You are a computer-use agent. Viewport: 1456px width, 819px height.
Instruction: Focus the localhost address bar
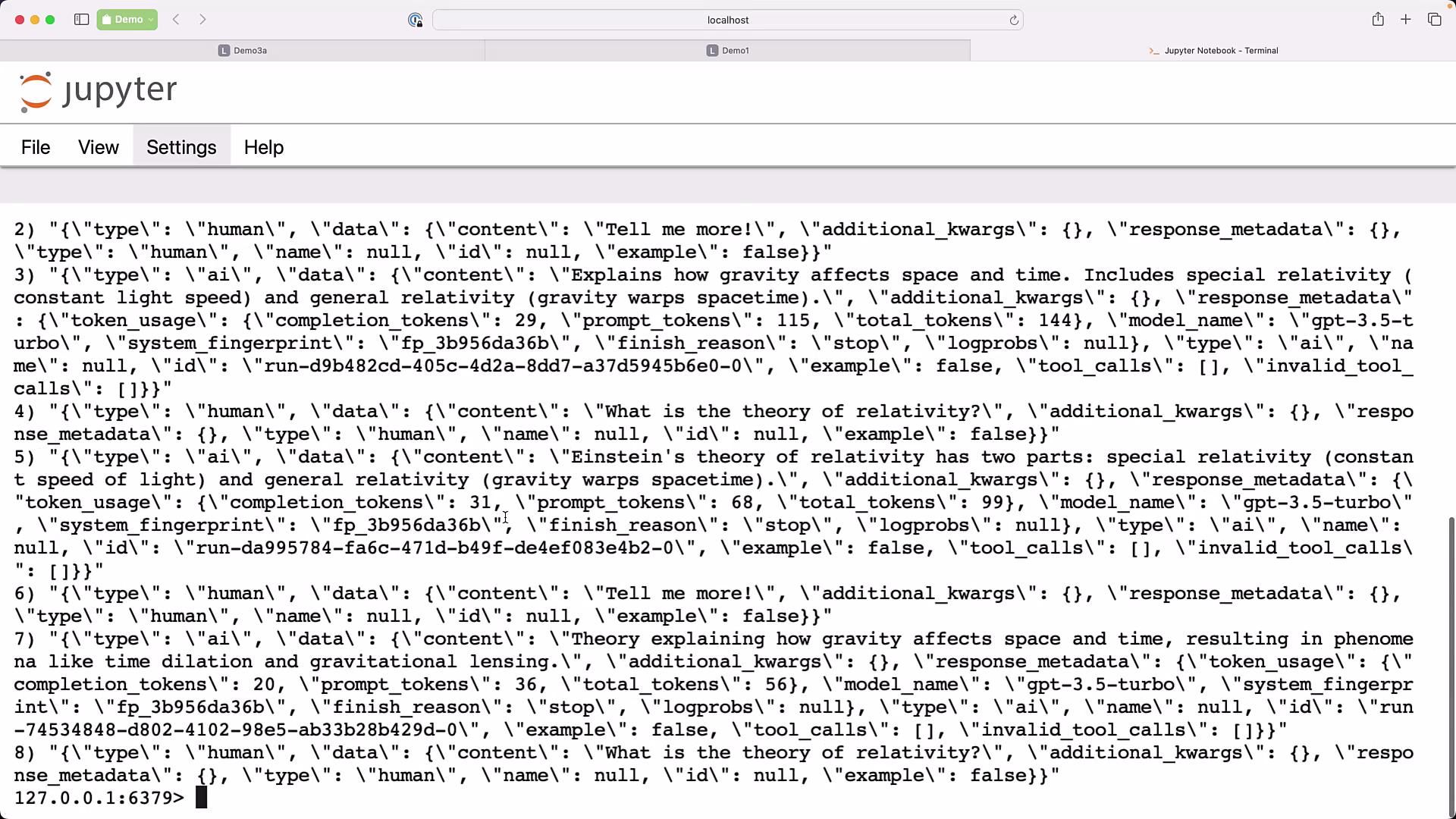(728, 20)
